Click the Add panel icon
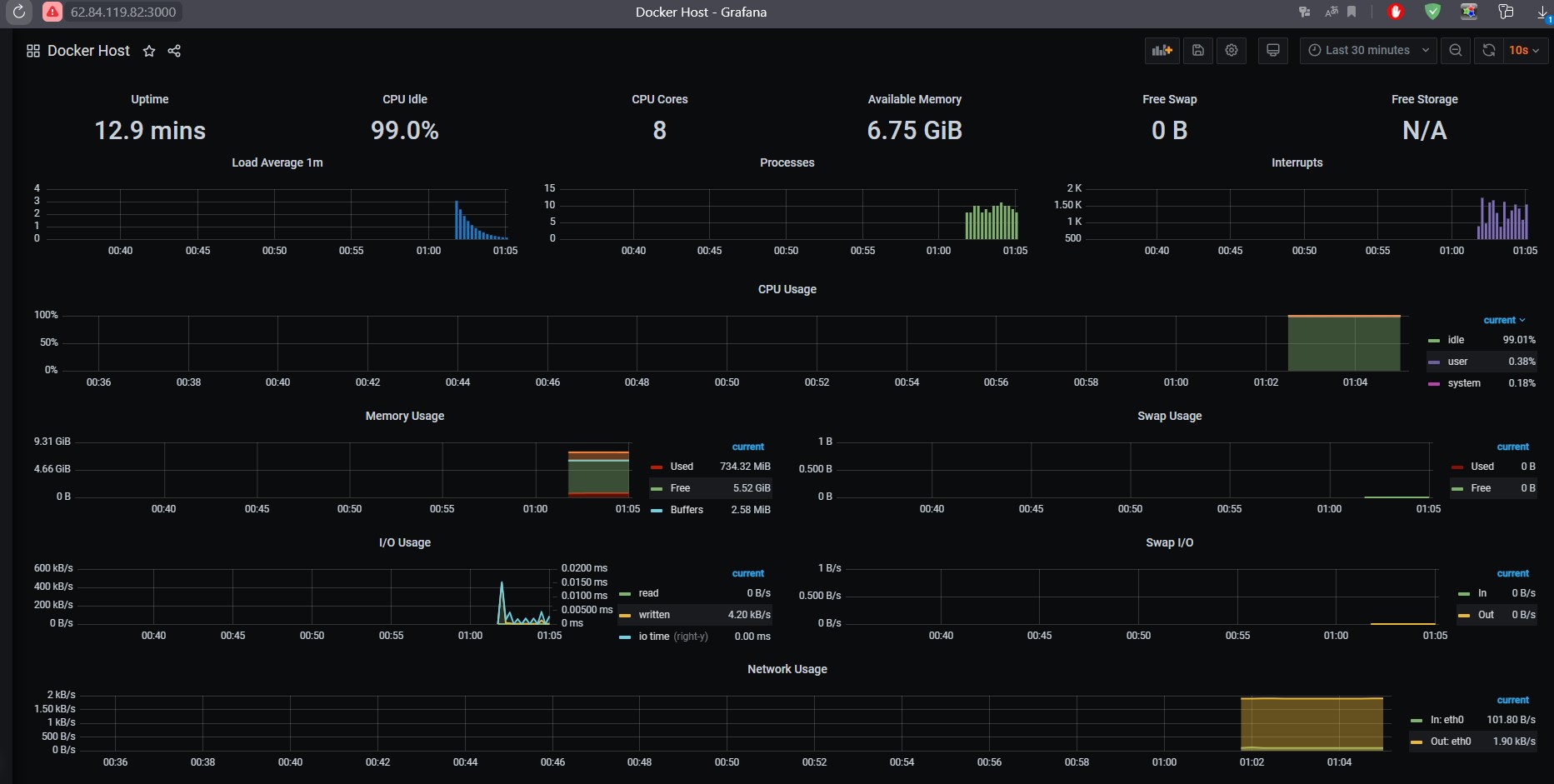Screen dimensions: 1554x784 [1162, 50]
